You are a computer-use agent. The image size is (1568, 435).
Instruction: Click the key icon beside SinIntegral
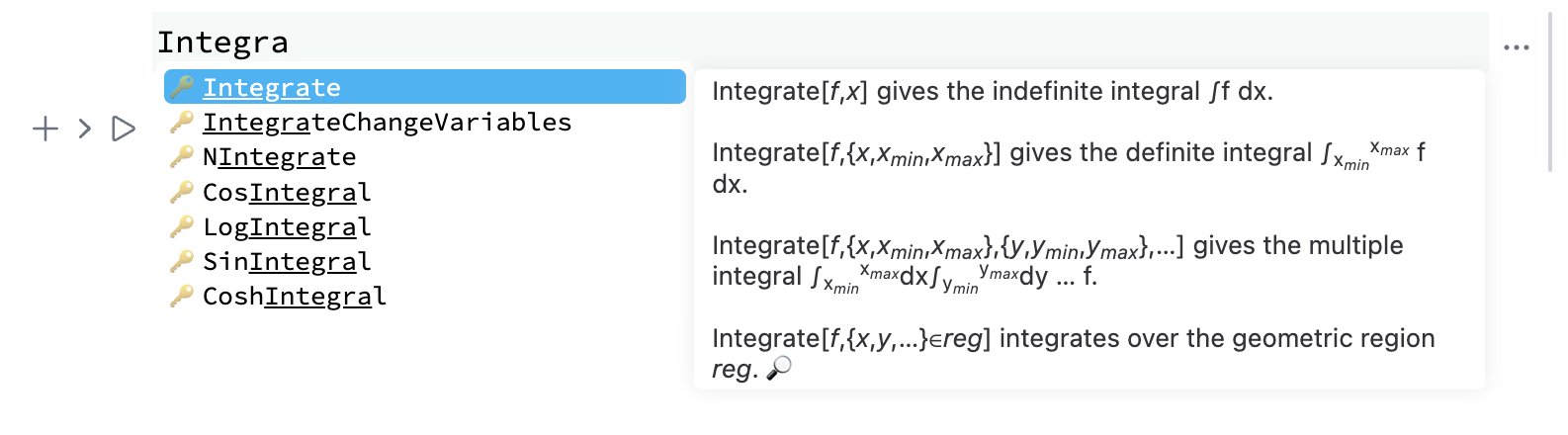coord(181,261)
